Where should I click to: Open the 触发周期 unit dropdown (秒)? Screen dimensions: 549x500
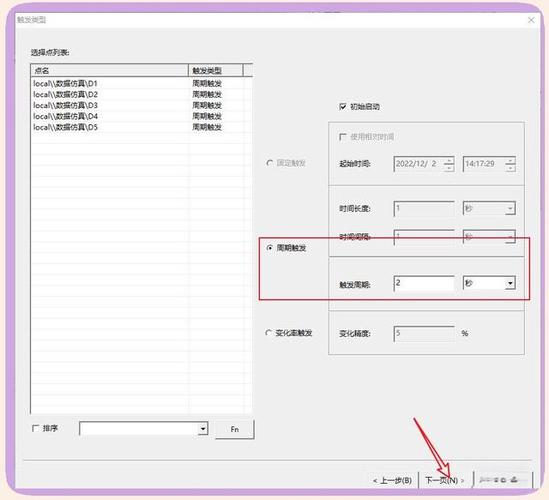[x=510, y=283]
